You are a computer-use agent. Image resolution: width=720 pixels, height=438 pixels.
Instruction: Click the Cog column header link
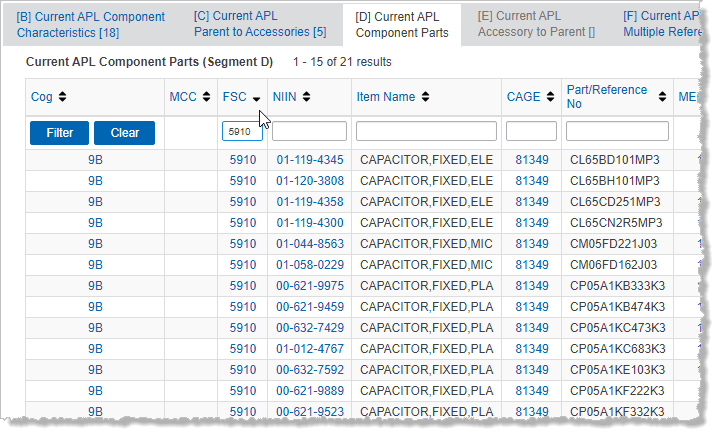[x=42, y=97]
